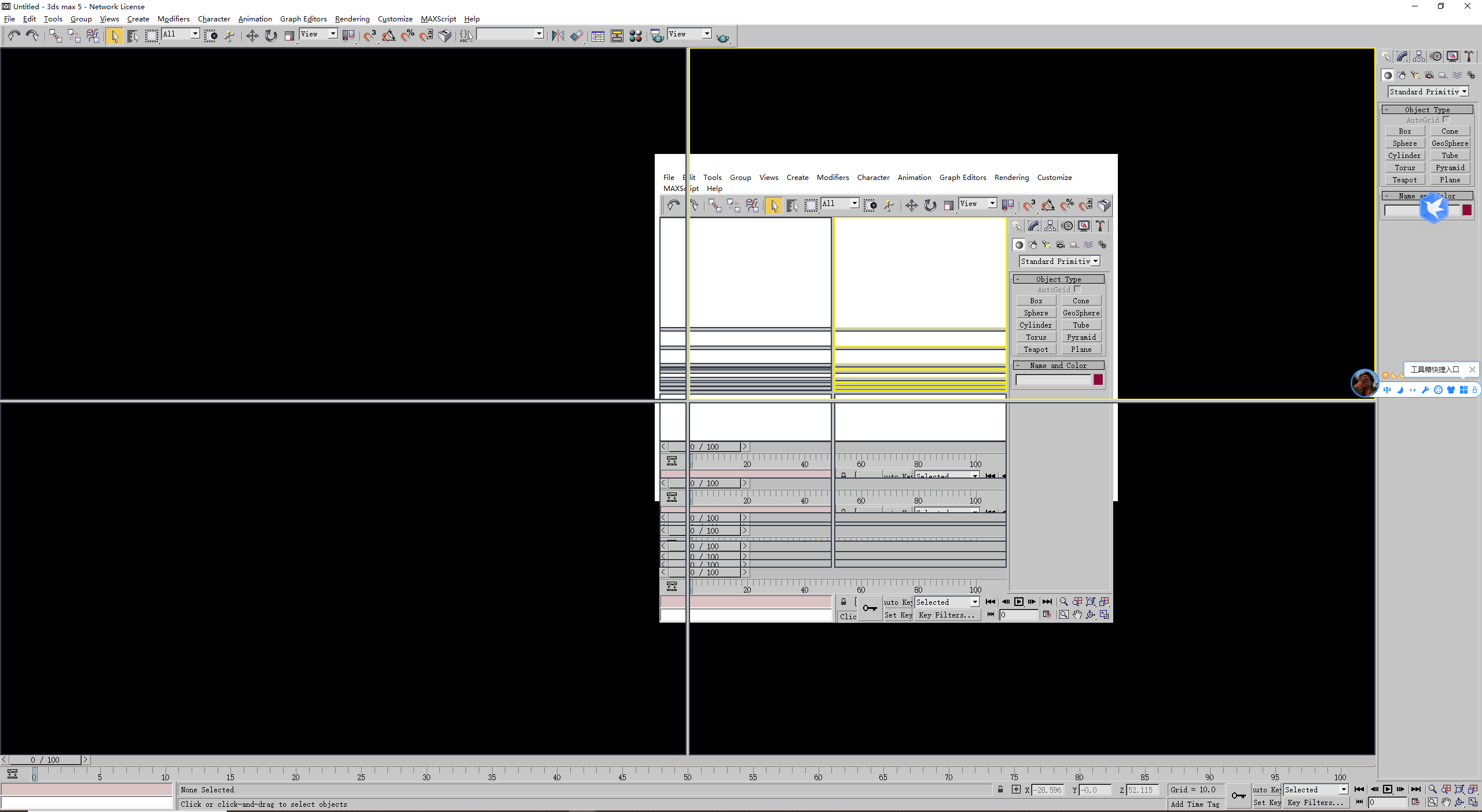This screenshot has width=1482, height=812.
Task: Open the reference coordinate View dropdown
Action: [318, 34]
